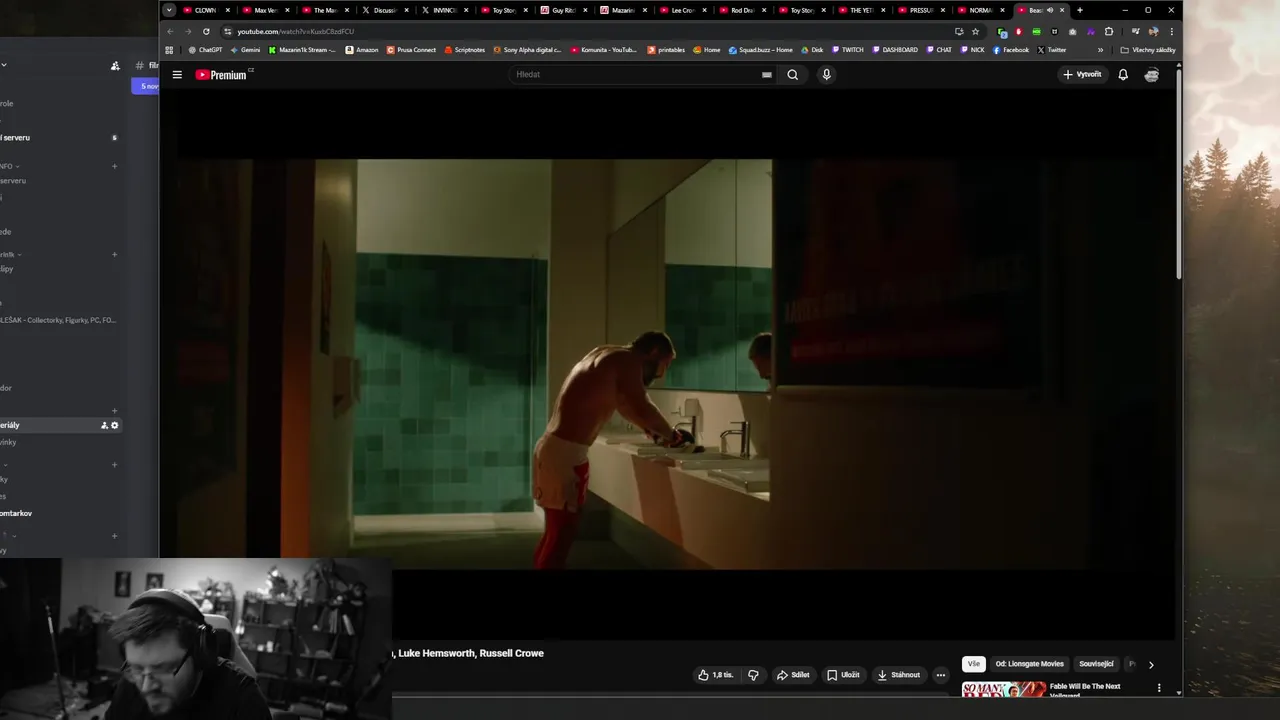
Task: Select the Vše filter chip
Action: [x=974, y=664]
